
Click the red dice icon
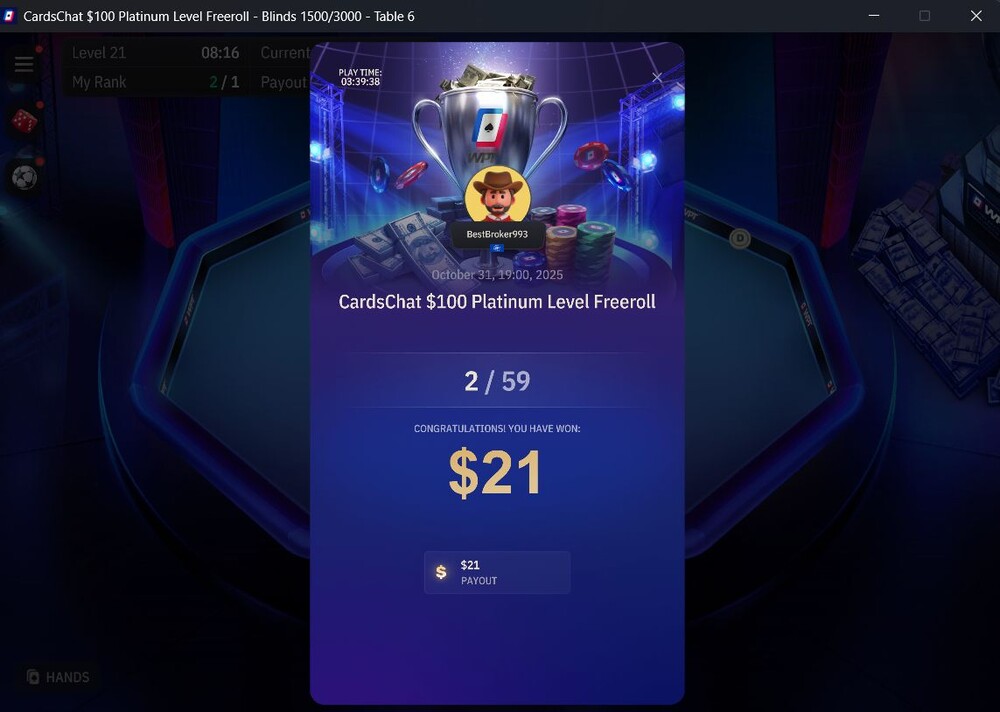[24, 121]
